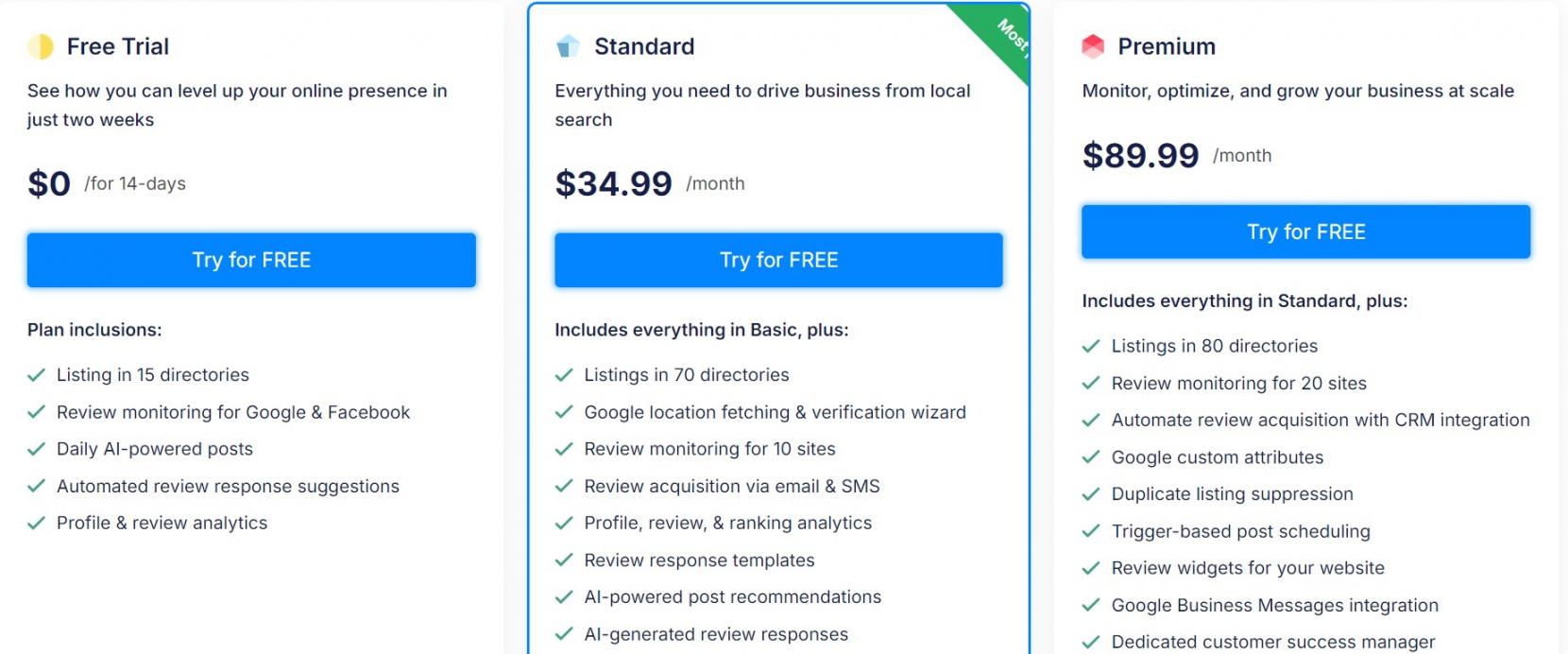Select the 'Premium' plan title
Screen dimensions: 1568x654
pyautogui.click(x=1167, y=46)
